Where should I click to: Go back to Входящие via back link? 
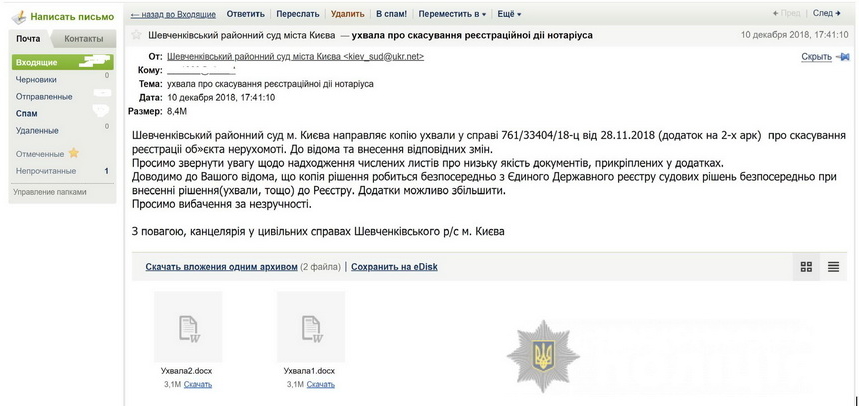pyautogui.click(x=174, y=14)
